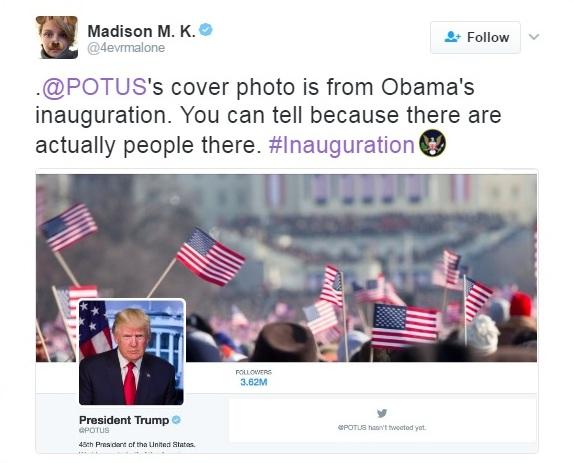573x463 pixels.
Task: Click the add-person icon on the Follow button
Action: pos(452,37)
